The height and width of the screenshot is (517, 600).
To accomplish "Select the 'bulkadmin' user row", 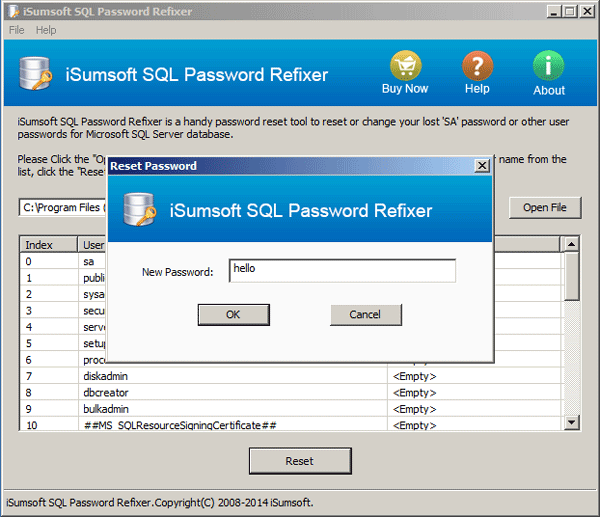I will click(x=291, y=409).
